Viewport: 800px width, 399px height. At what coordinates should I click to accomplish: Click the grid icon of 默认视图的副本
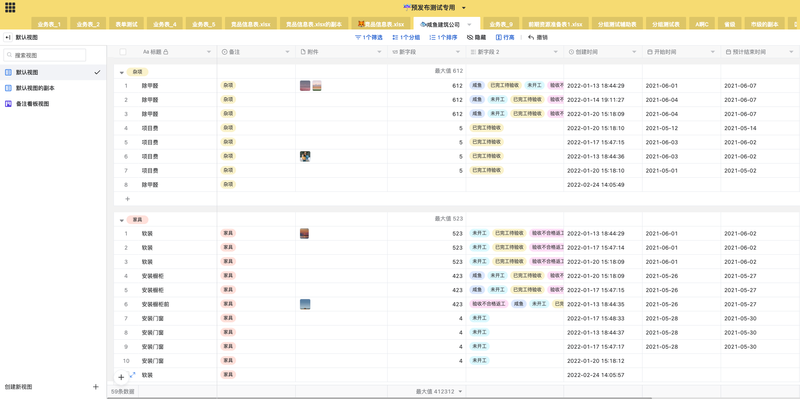click(8, 88)
